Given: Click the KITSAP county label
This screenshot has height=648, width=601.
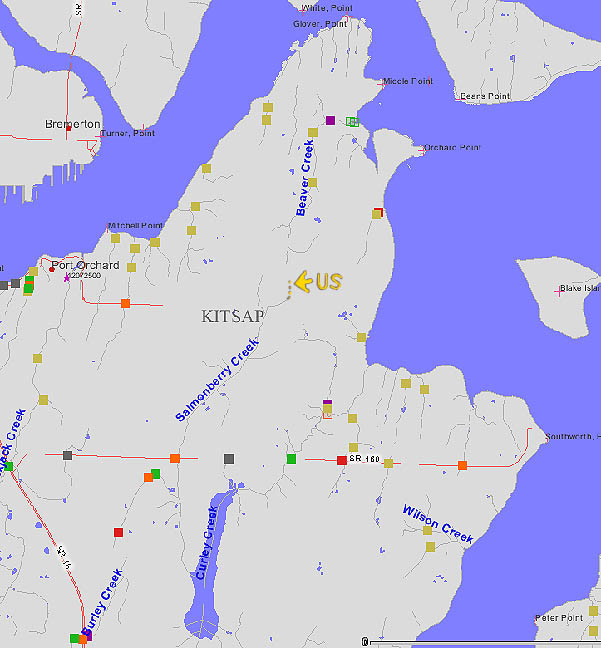Looking at the screenshot, I should coord(233,316).
